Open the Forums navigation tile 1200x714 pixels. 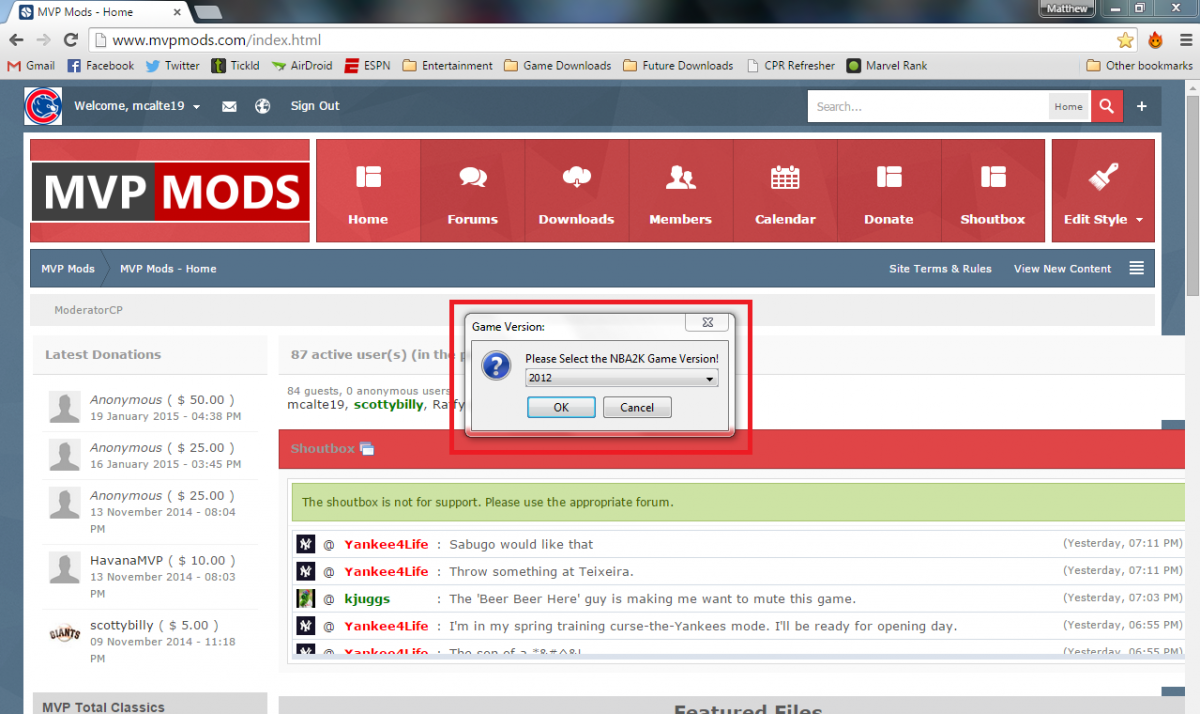pos(473,191)
